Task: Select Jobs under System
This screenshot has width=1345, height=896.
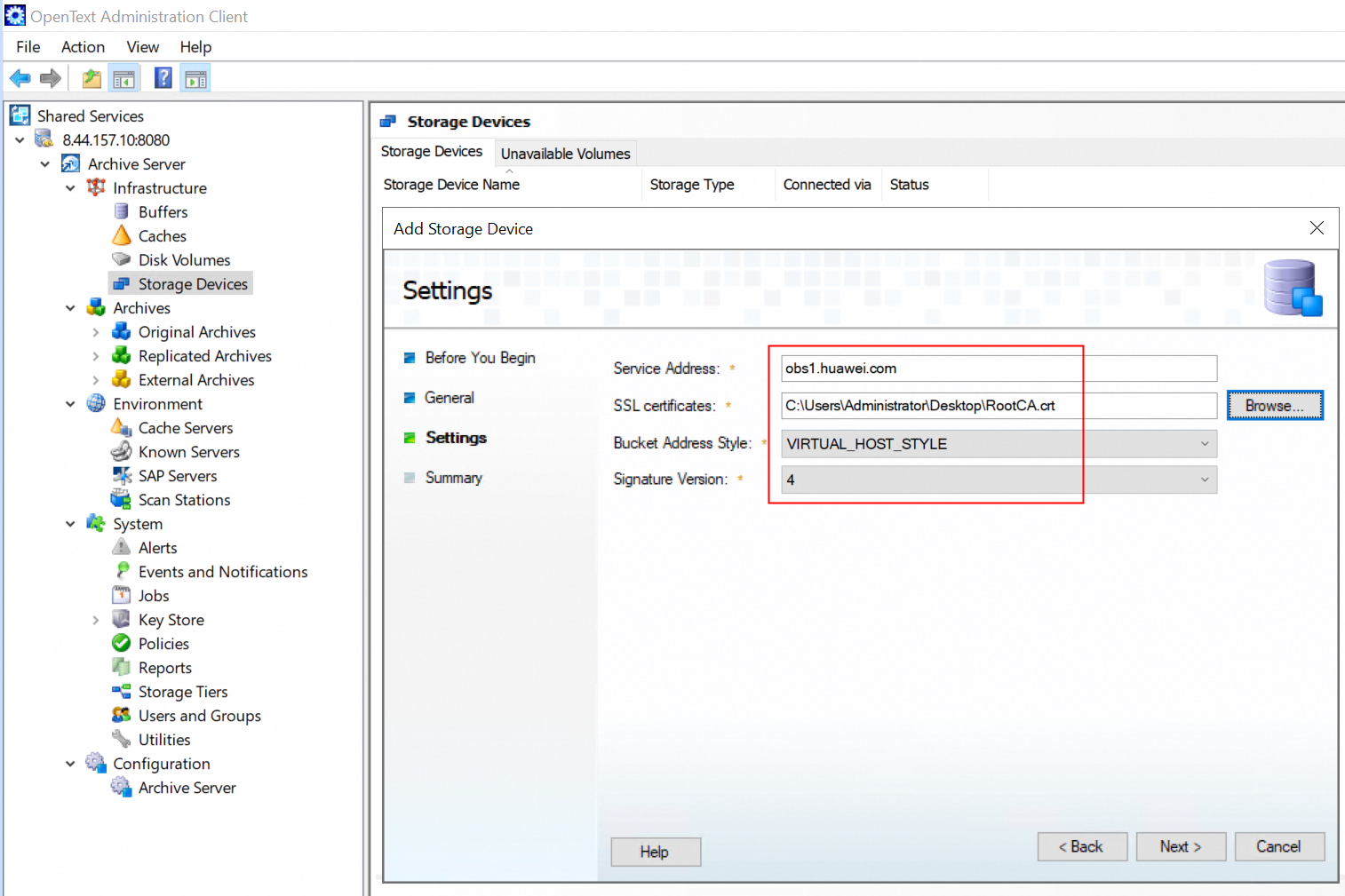Action: (x=154, y=596)
